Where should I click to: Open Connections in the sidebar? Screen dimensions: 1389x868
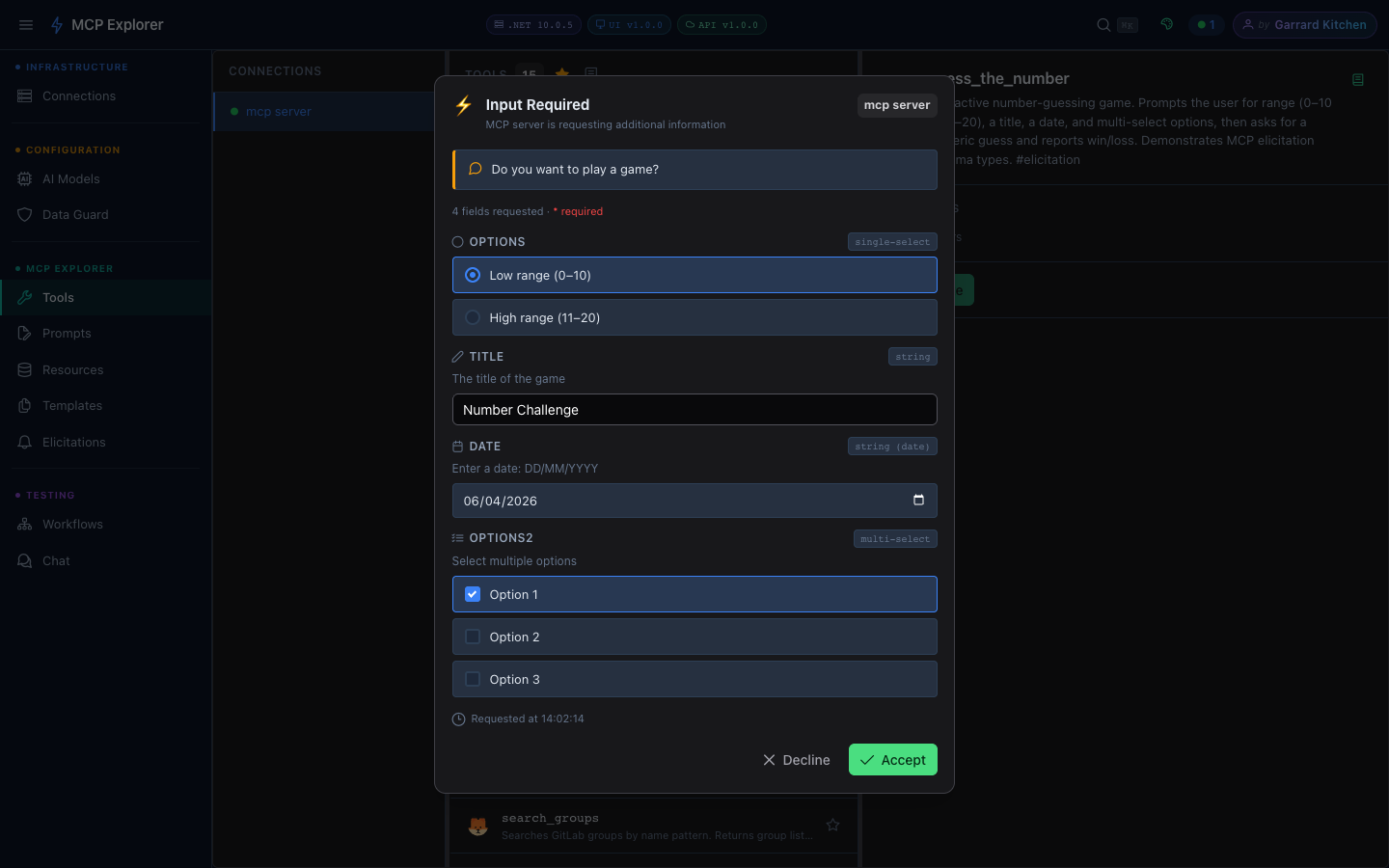pyautogui.click(x=79, y=96)
